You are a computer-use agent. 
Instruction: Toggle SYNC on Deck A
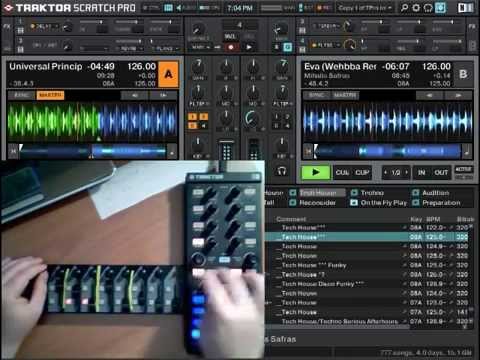pyautogui.click(x=21, y=95)
